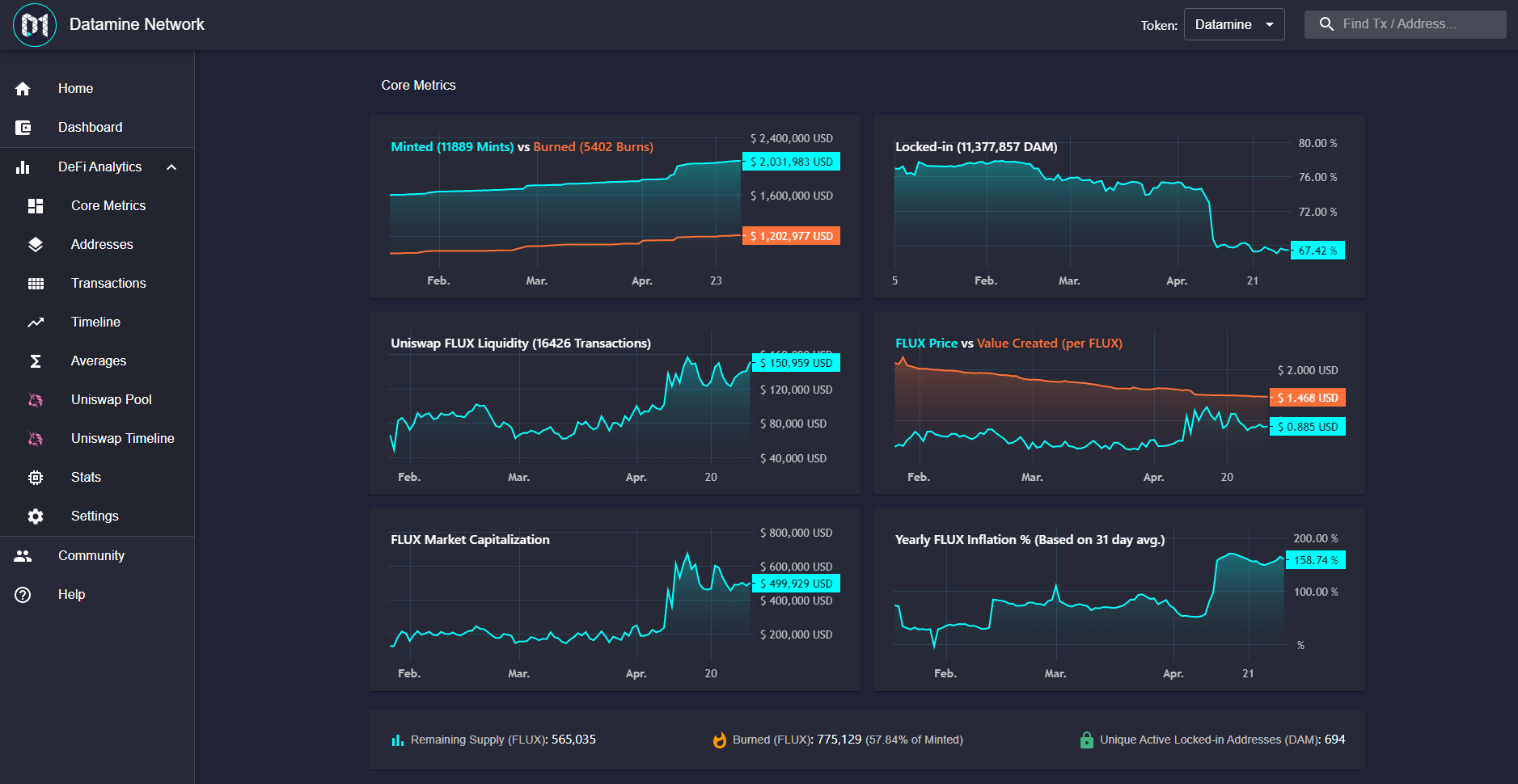
Task: Open Averages in the sidebar
Action: (x=97, y=361)
